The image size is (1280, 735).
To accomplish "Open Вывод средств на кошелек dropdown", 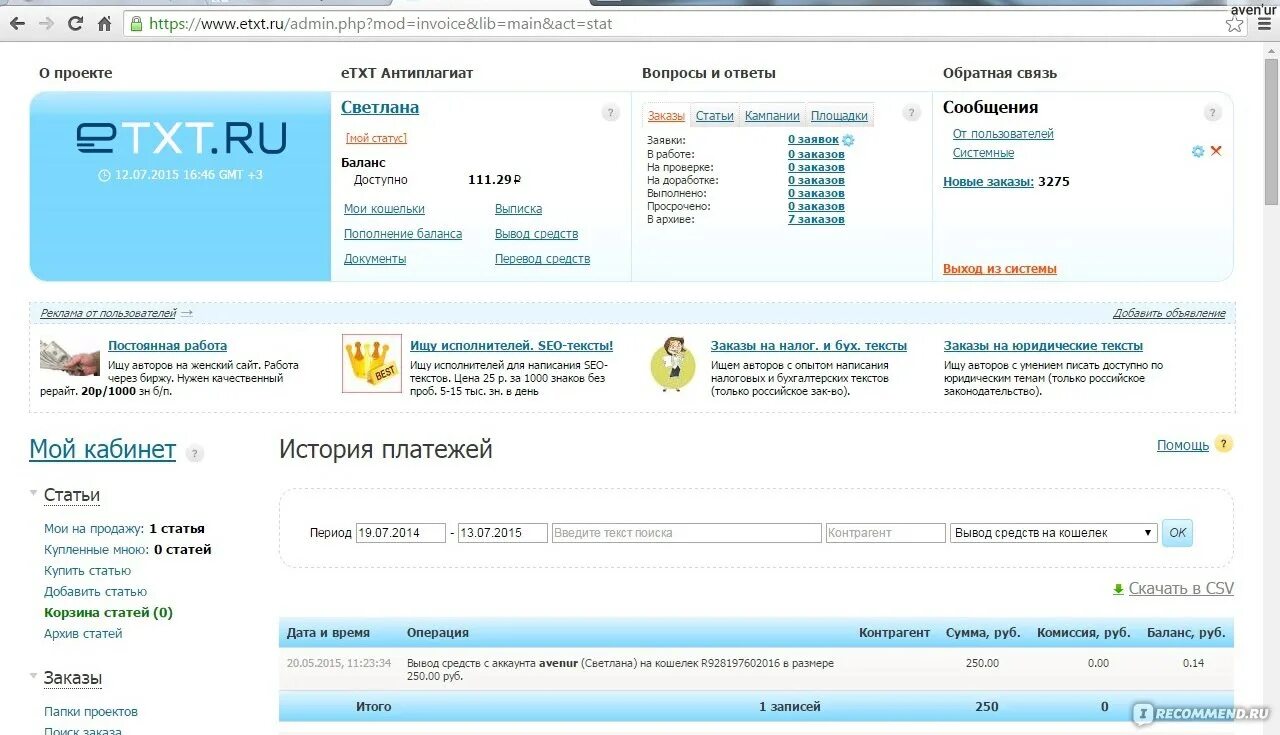I will 1054,533.
